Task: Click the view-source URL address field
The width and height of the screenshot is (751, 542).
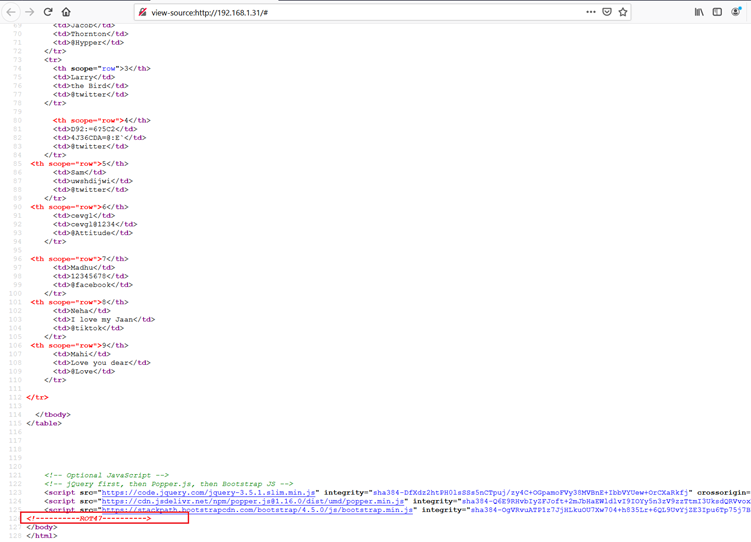Action: tap(350, 12)
